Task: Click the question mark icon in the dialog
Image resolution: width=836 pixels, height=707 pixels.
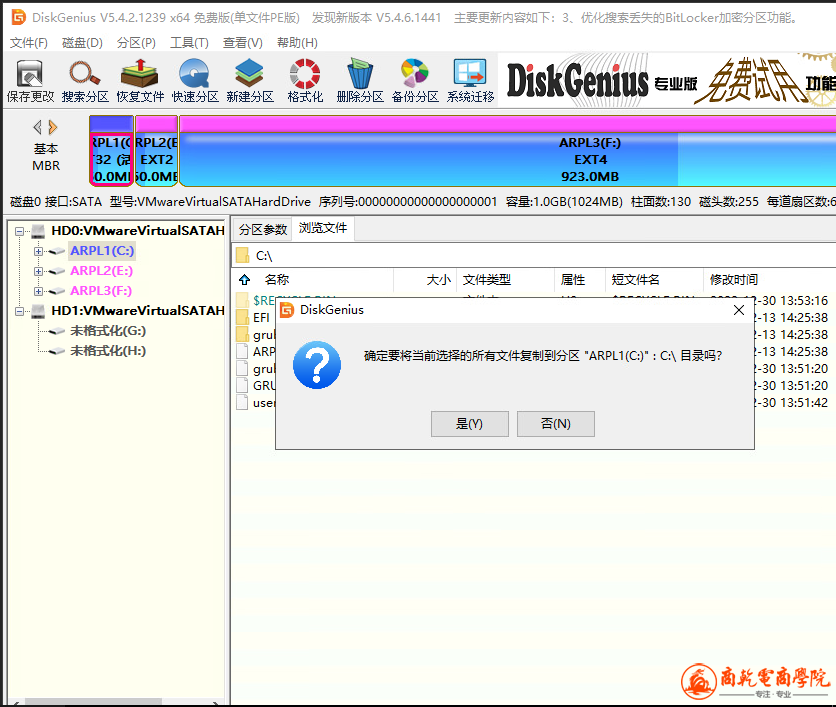Action: pos(317,365)
